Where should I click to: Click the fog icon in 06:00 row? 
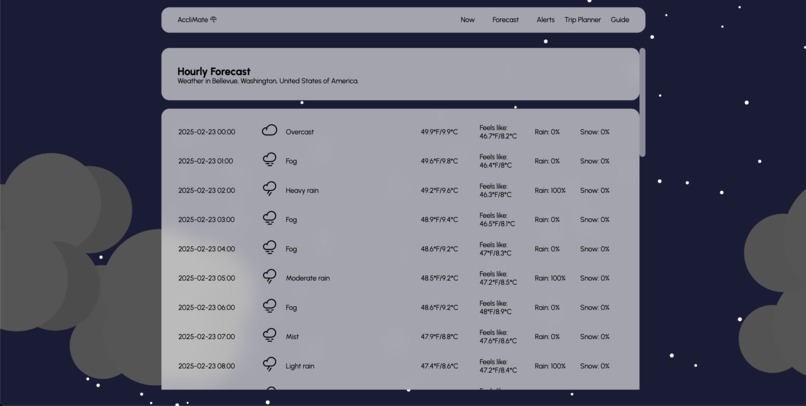tap(269, 306)
